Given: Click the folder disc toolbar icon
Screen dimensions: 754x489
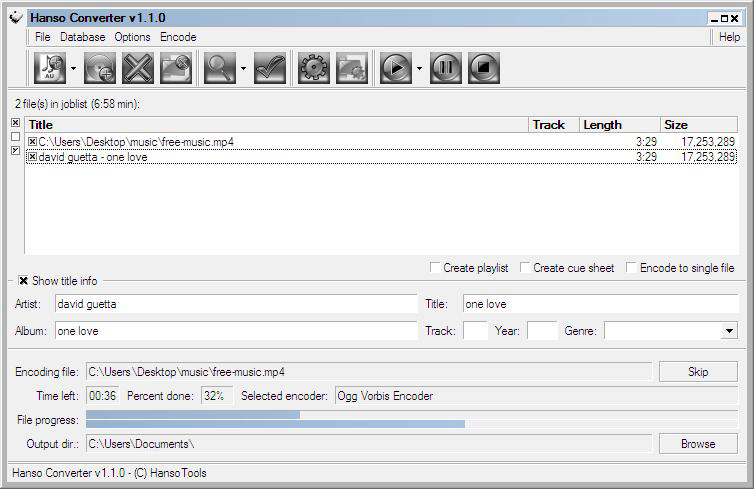Looking at the screenshot, I should pyautogui.click(x=176, y=68).
